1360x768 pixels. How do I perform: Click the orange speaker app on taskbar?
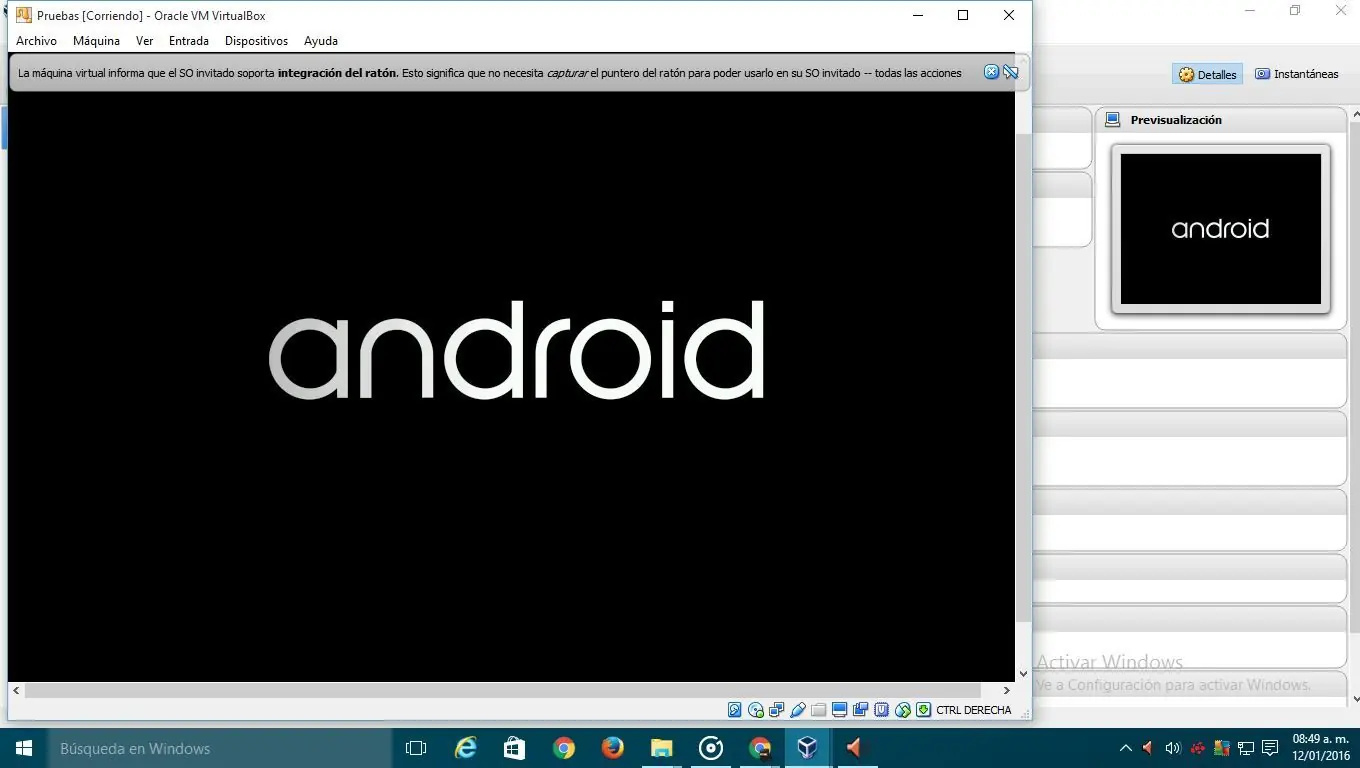[855, 748]
